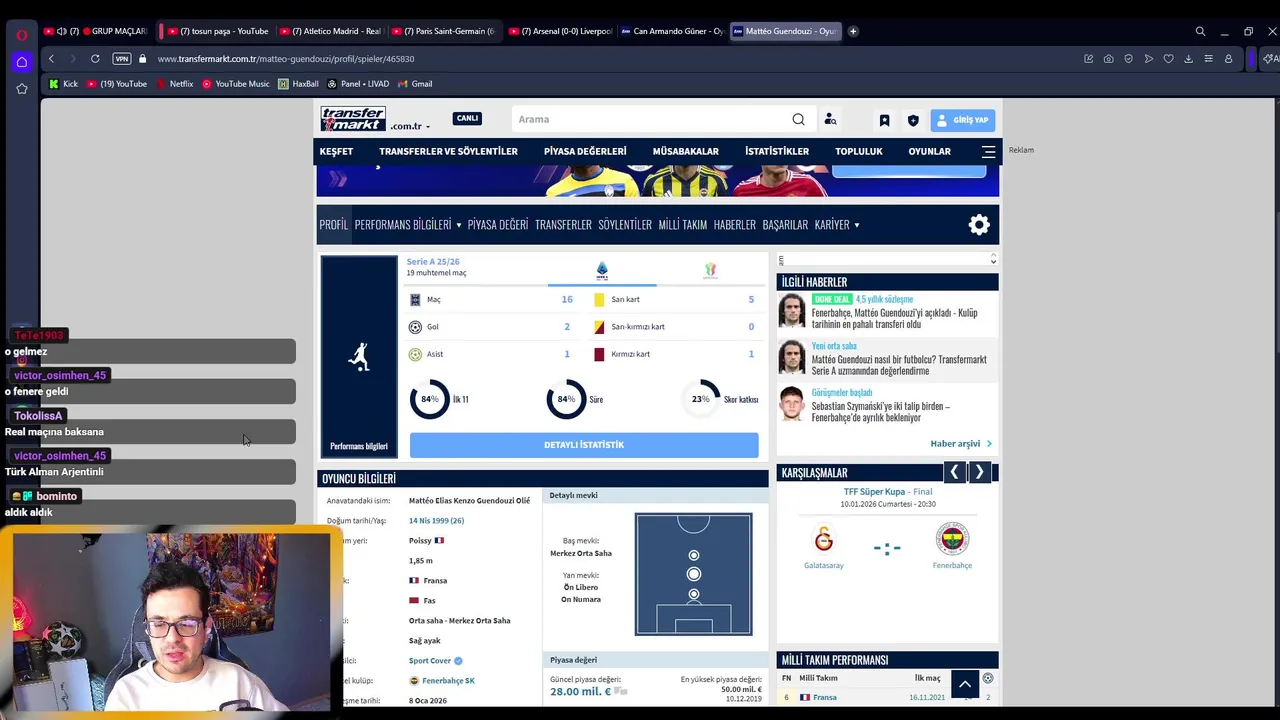The height and width of the screenshot is (720, 1280).
Task: Open sidebar home icon
Action: [21, 62]
